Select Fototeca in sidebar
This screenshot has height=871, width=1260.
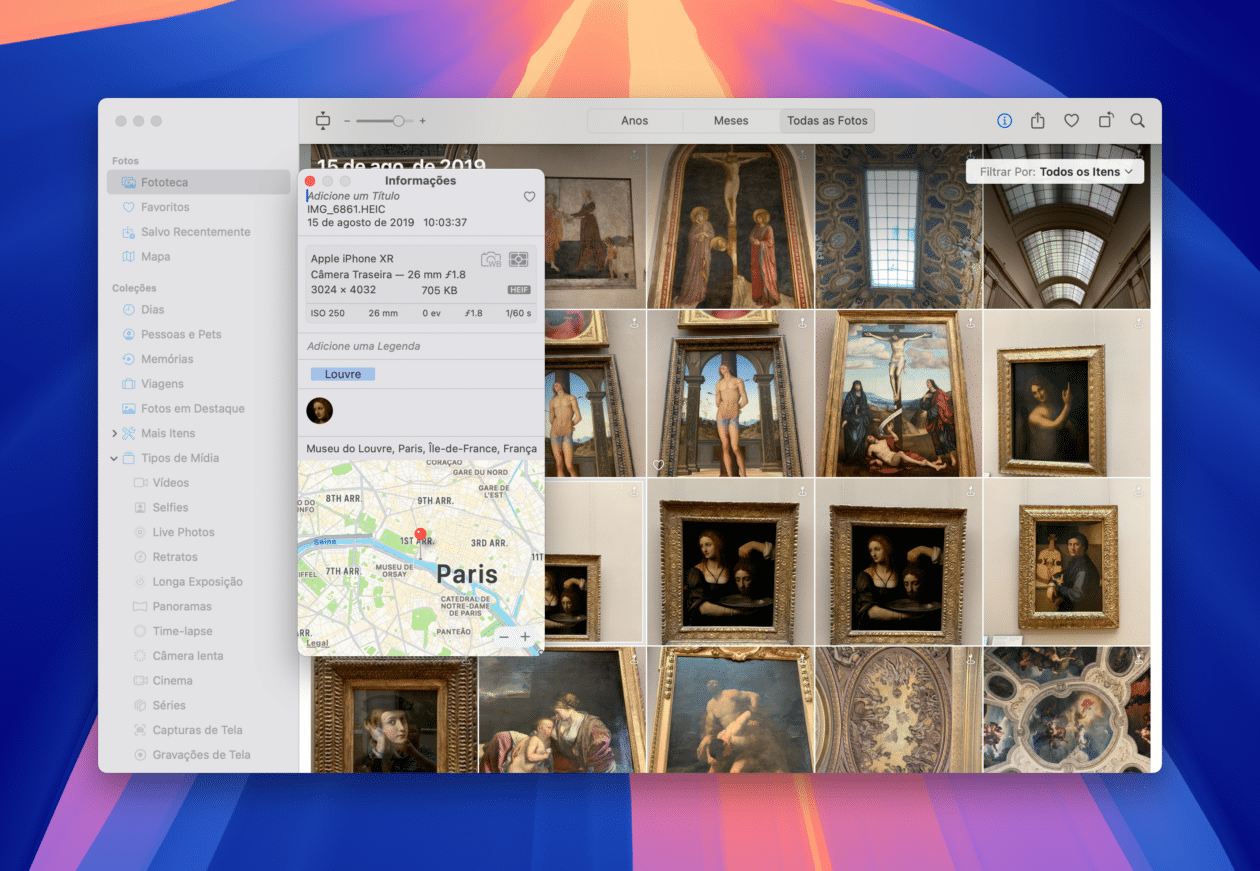click(199, 182)
